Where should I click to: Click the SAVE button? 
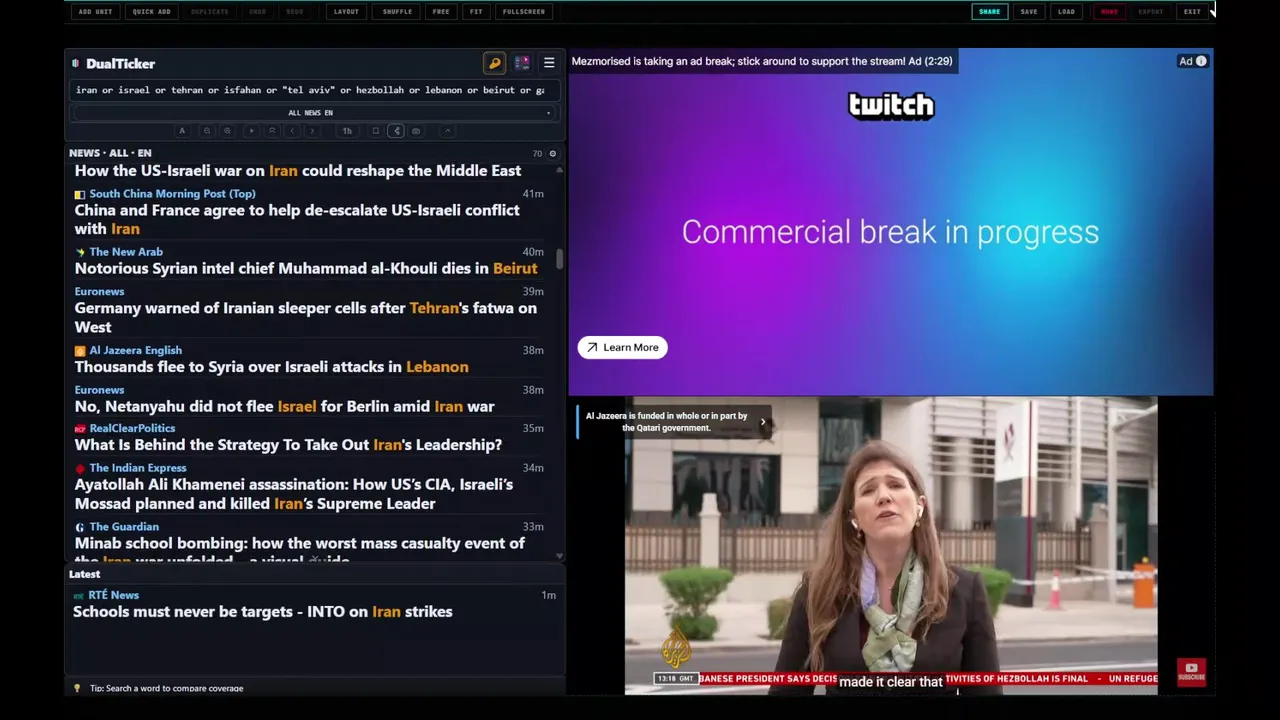tap(1029, 12)
